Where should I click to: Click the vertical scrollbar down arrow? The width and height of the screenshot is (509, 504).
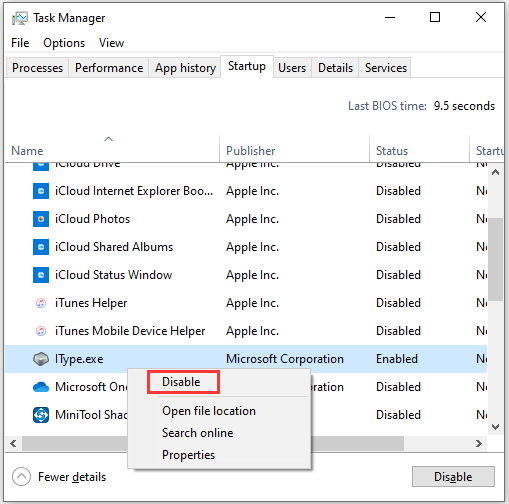click(x=496, y=427)
